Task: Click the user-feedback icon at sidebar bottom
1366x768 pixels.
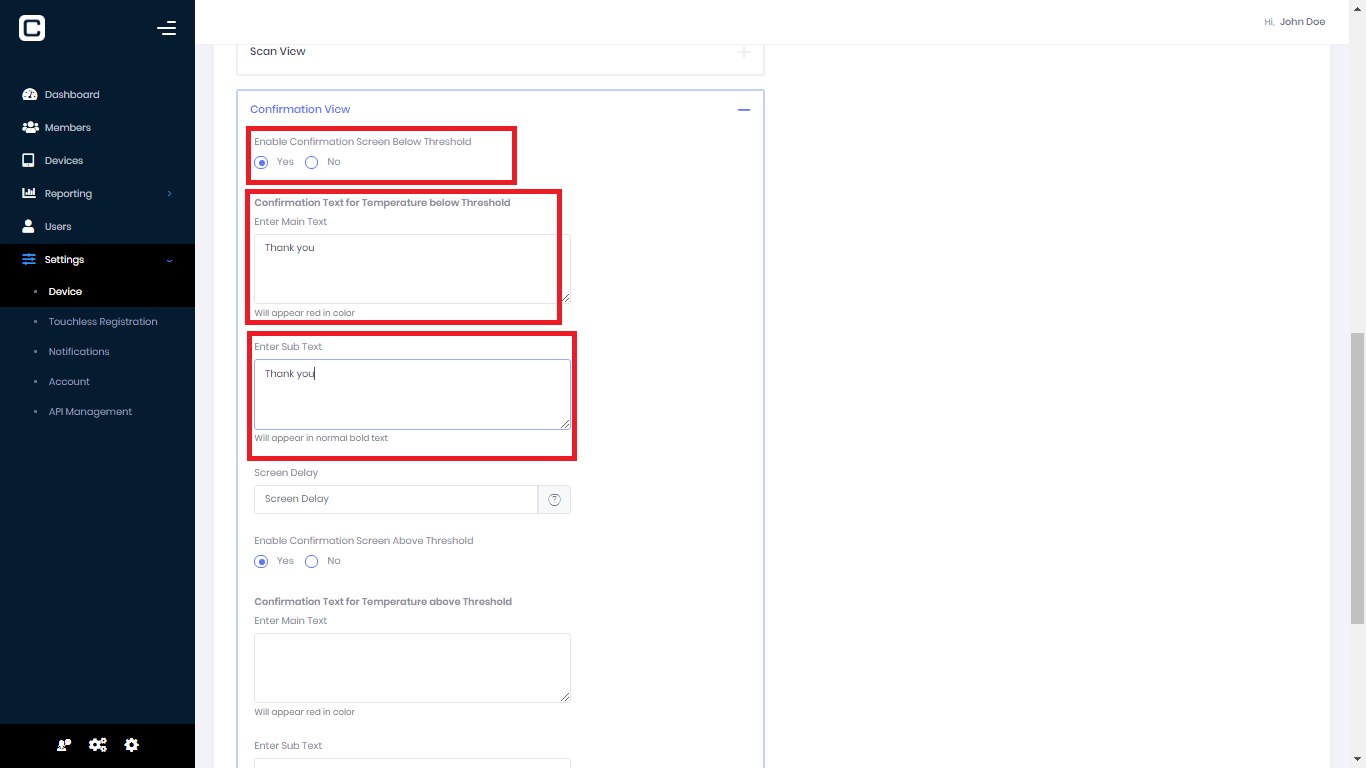Action: 63,744
